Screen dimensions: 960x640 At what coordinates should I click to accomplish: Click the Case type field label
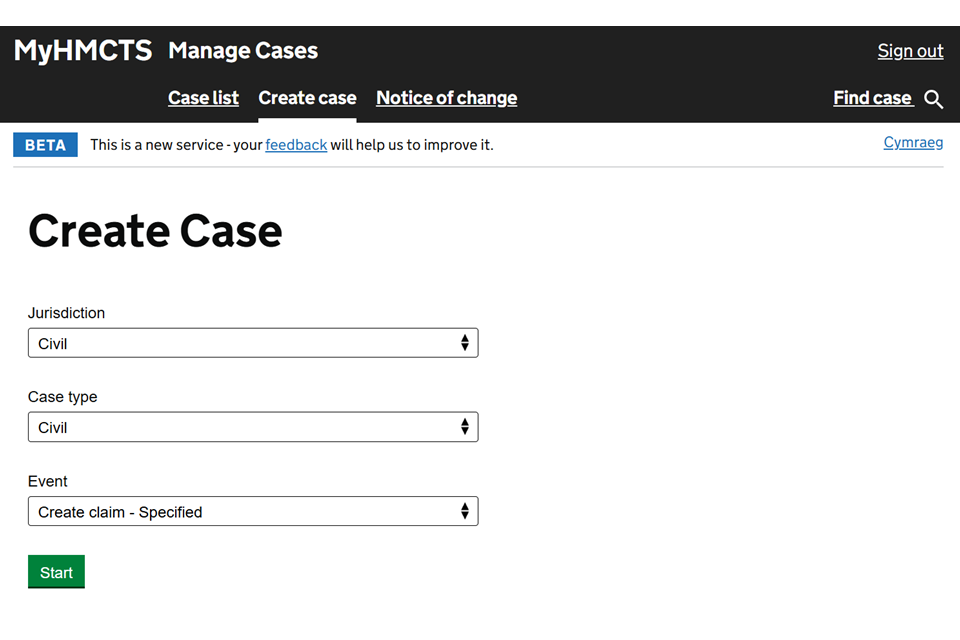pos(62,397)
